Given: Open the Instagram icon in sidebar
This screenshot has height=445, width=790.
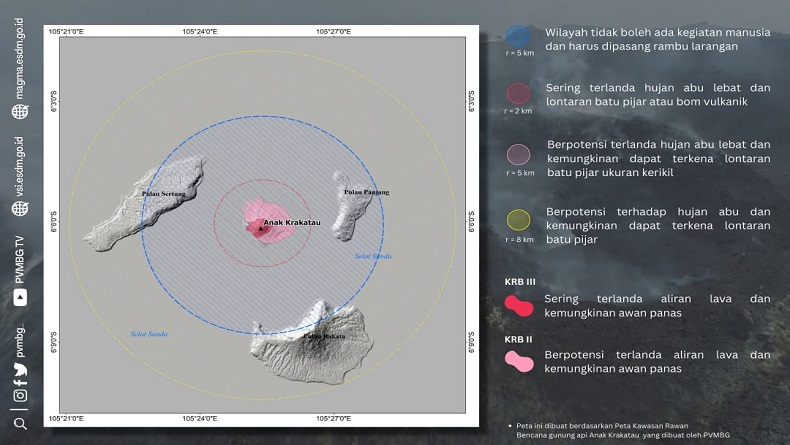Looking at the screenshot, I should click(20, 396).
